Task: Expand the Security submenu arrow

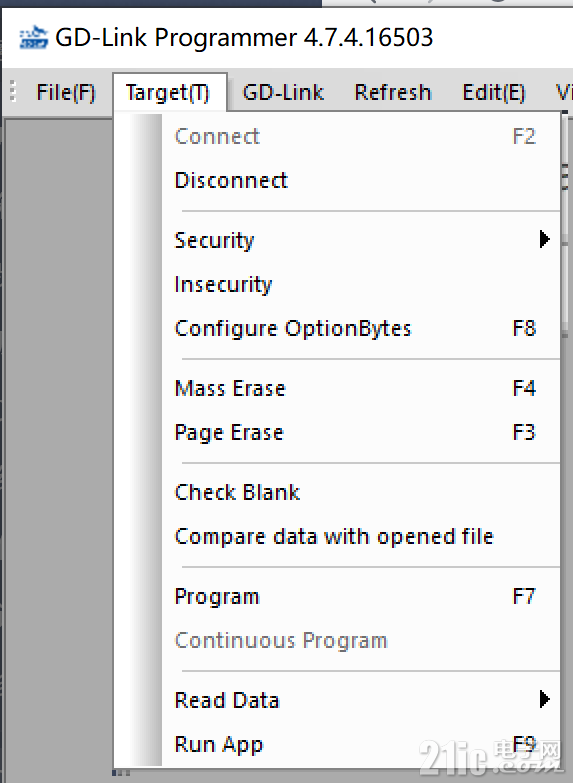Action: point(545,240)
